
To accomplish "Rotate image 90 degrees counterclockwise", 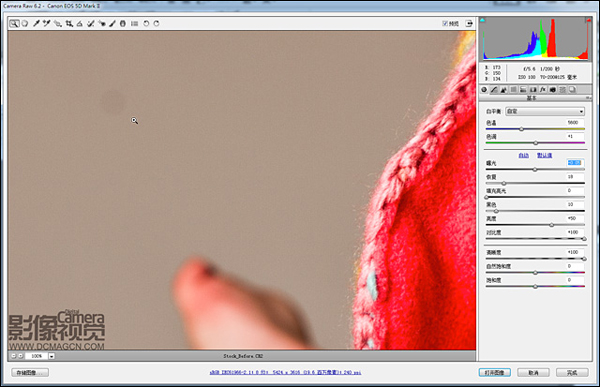I will pyautogui.click(x=146, y=23).
